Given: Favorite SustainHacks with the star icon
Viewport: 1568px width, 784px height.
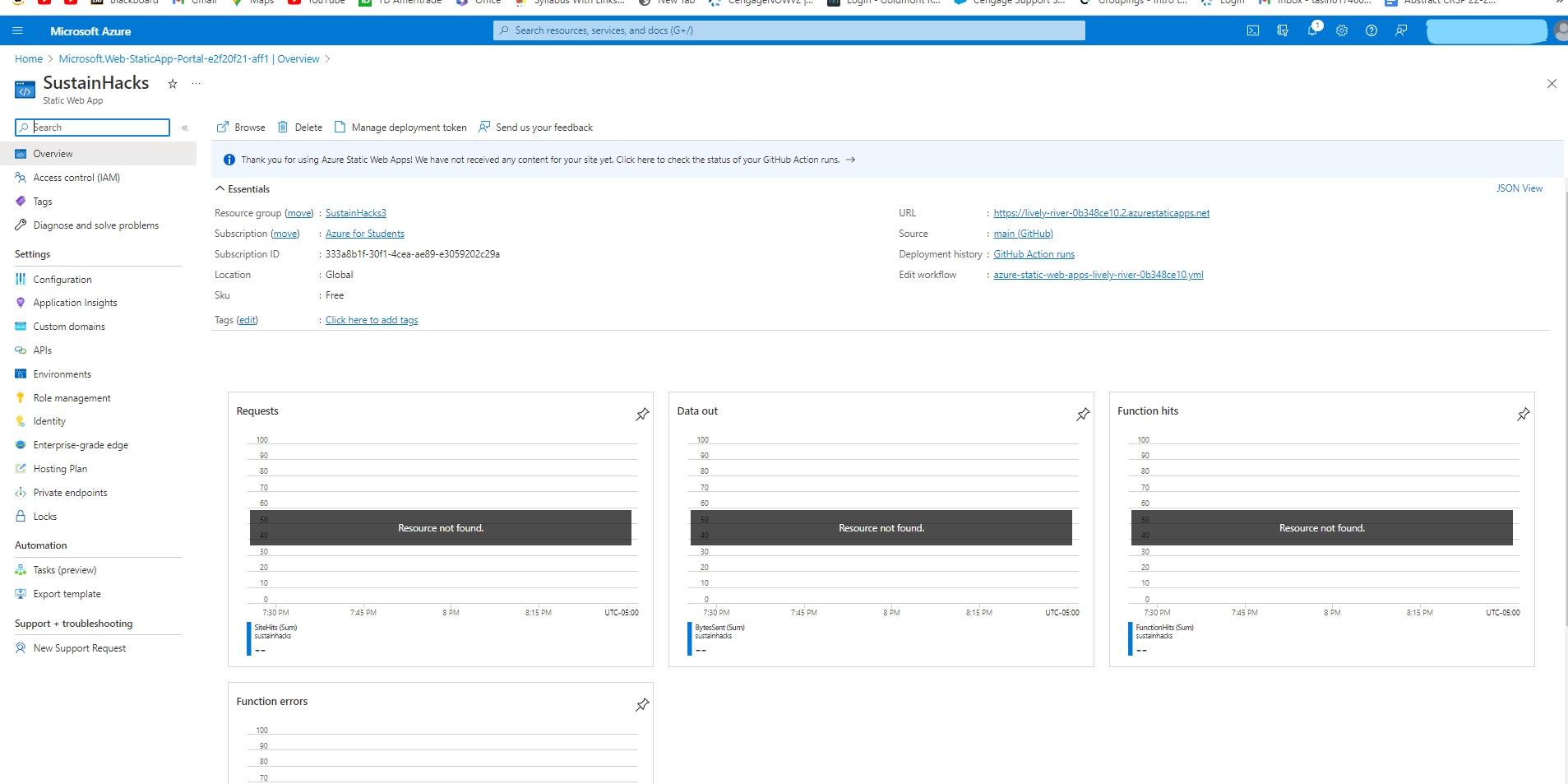Looking at the screenshot, I should tap(173, 83).
